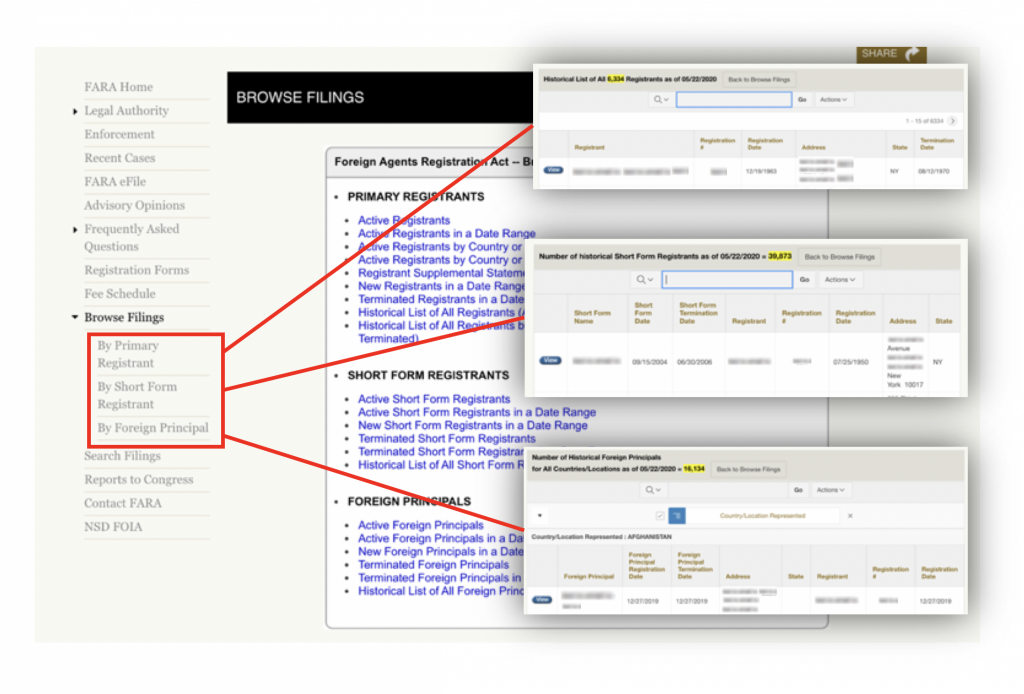Select By Short Form Registrant submenu item
This screenshot has height=694, width=1024.
(137, 395)
